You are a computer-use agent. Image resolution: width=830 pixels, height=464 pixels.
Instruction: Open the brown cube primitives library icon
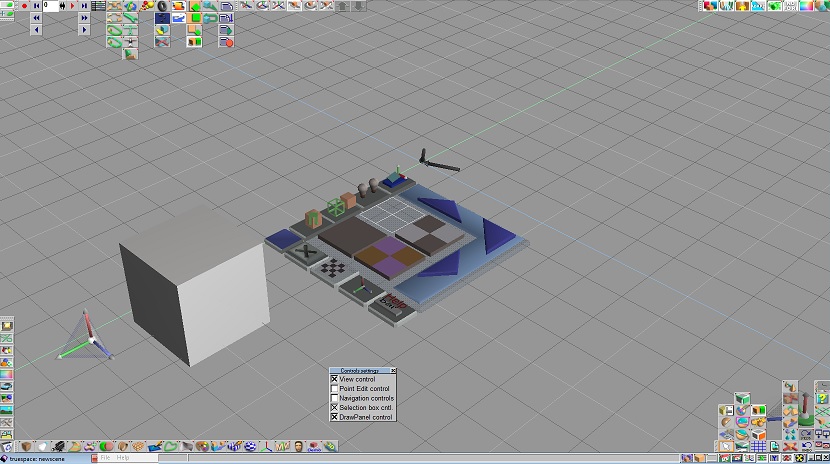coord(26,447)
